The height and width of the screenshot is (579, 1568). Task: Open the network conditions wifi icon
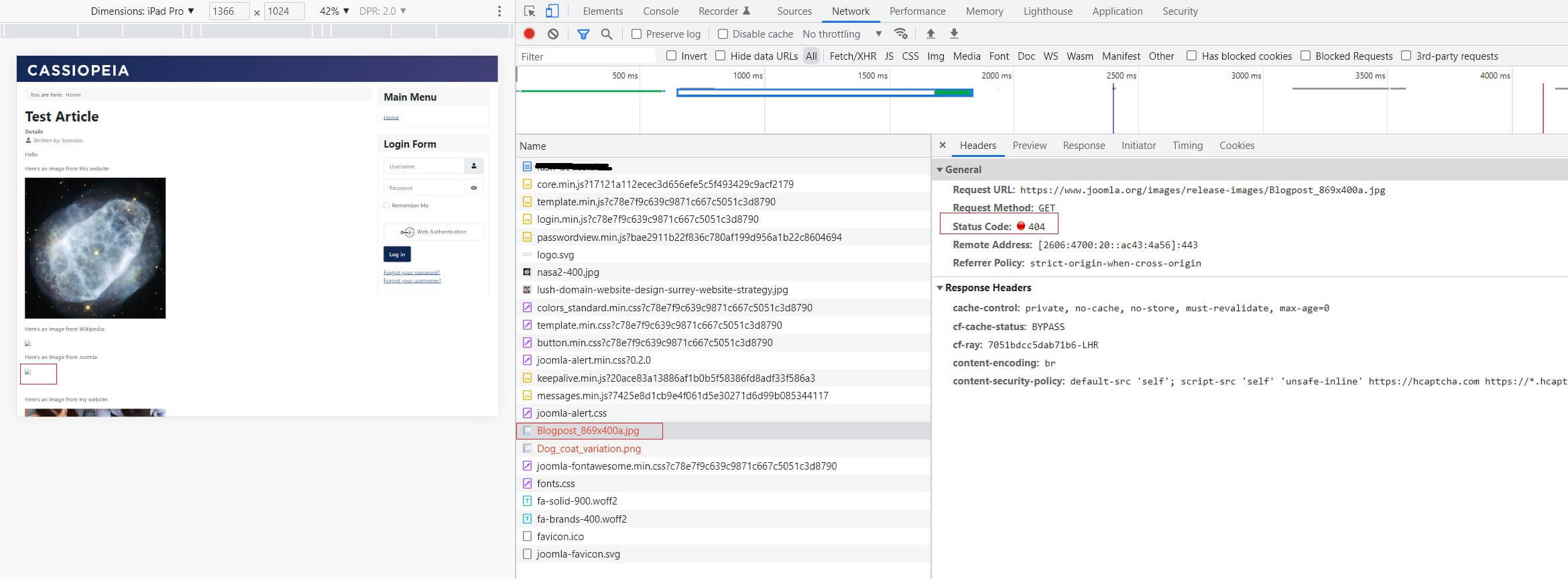(901, 34)
